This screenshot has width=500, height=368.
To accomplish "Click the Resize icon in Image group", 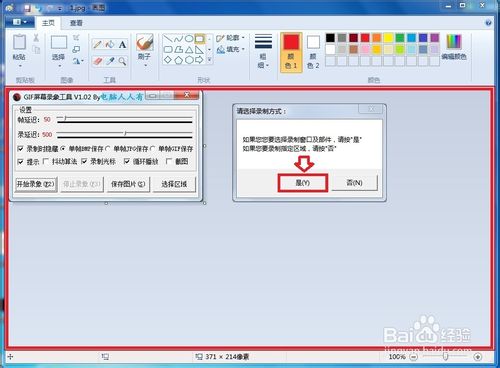I will [76, 49].
